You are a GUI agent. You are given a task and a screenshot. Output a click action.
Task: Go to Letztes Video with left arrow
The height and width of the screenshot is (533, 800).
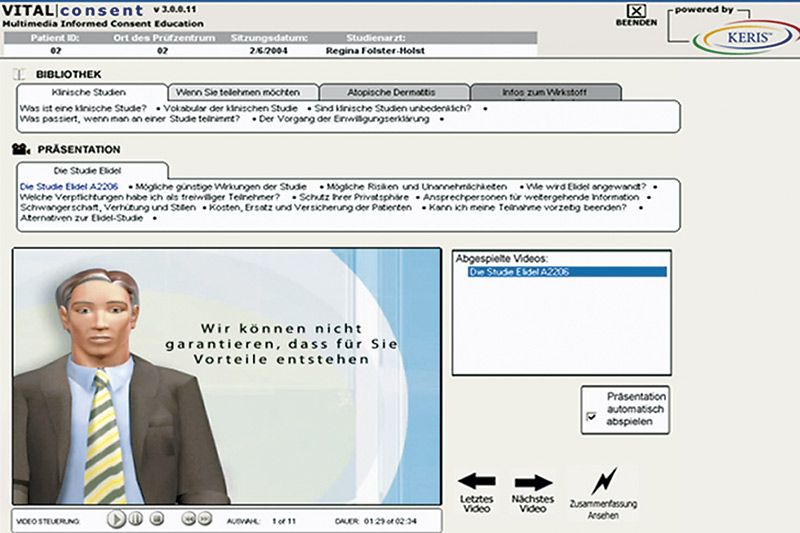[477, 481]
